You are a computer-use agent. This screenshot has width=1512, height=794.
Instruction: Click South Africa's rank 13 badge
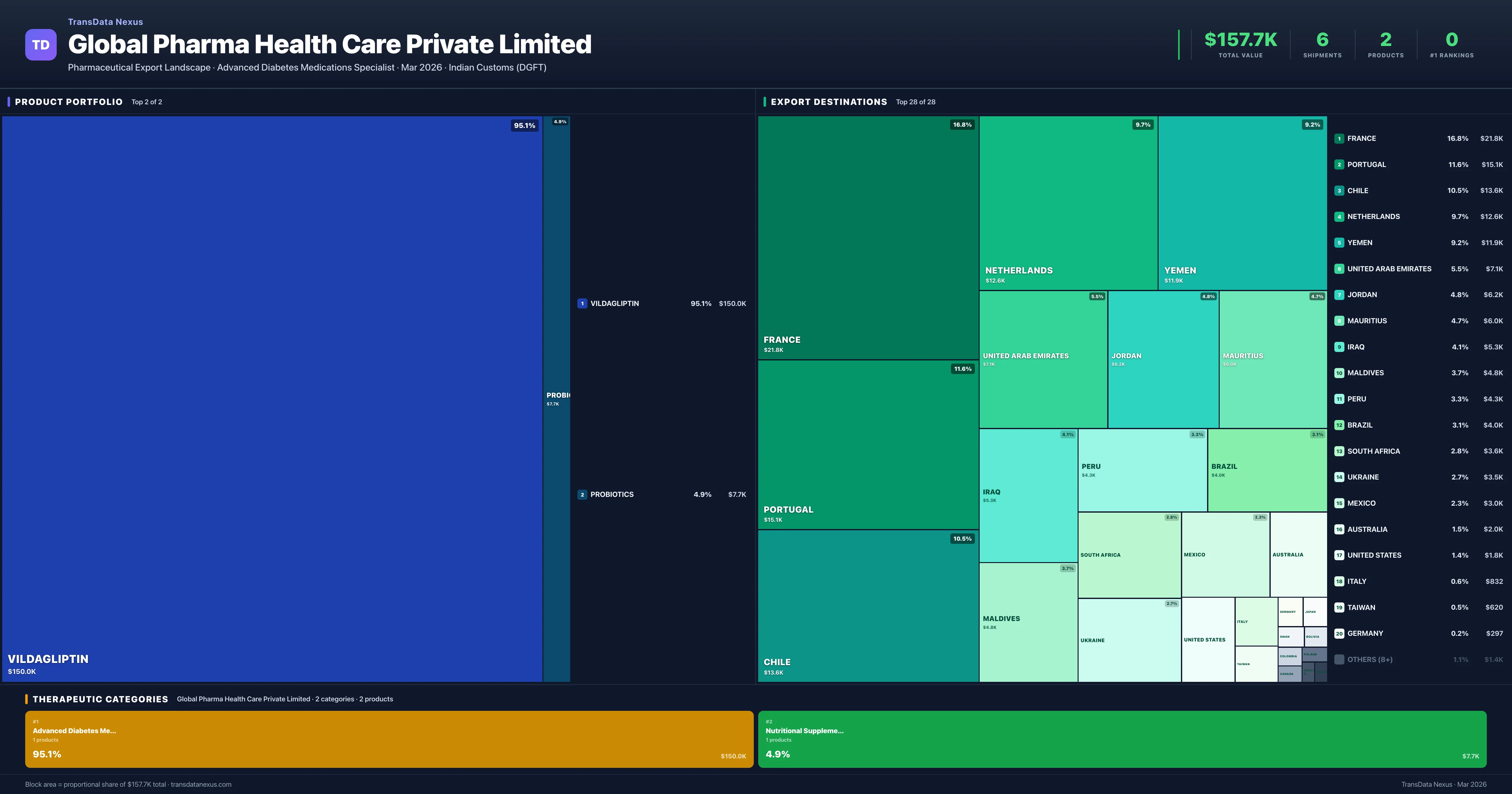(x=1339, y=451)
